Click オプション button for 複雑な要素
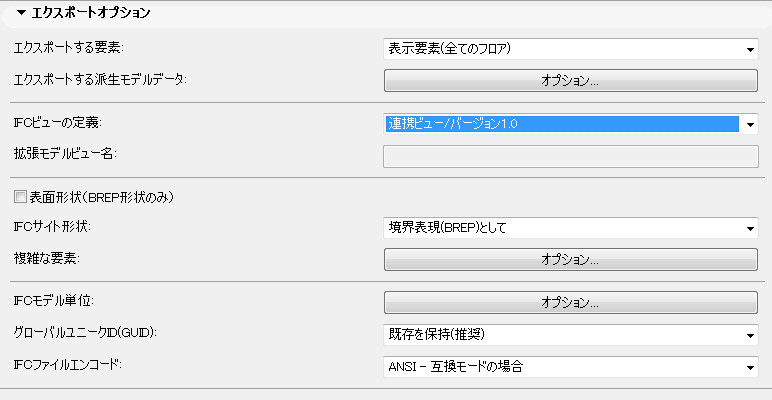 pos(570,260)
